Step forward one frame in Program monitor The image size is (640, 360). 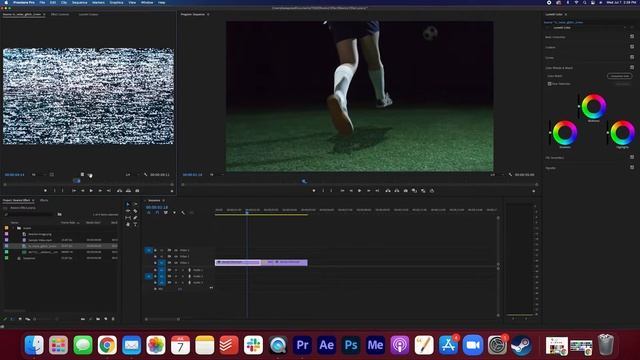[369, 191]
